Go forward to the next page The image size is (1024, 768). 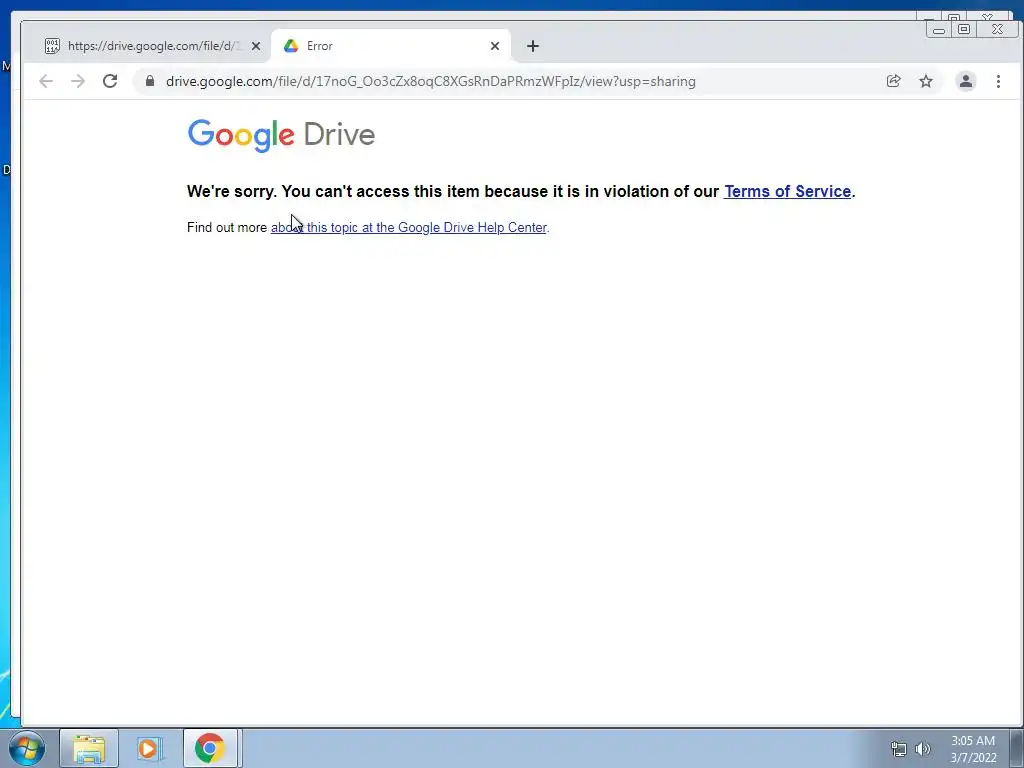point(78,81)
